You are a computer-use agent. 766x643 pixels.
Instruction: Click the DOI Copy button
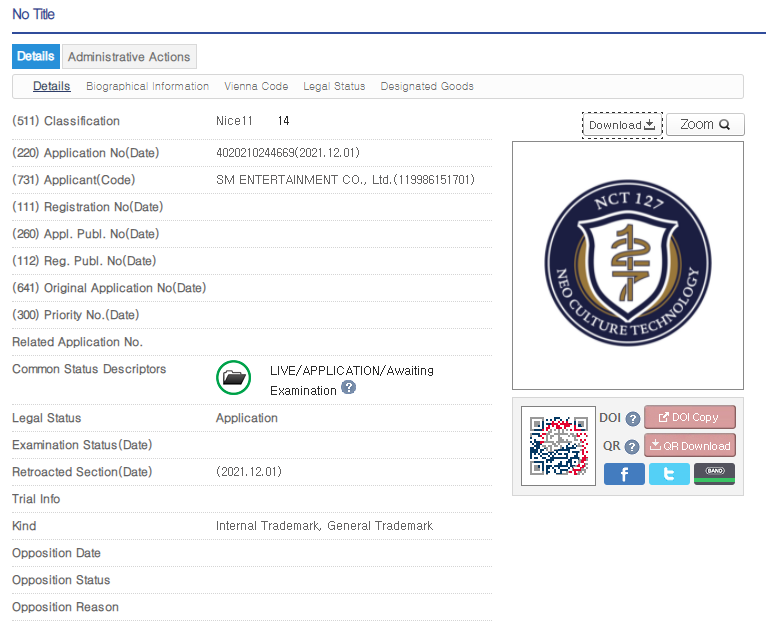click(x=689, y=417)
